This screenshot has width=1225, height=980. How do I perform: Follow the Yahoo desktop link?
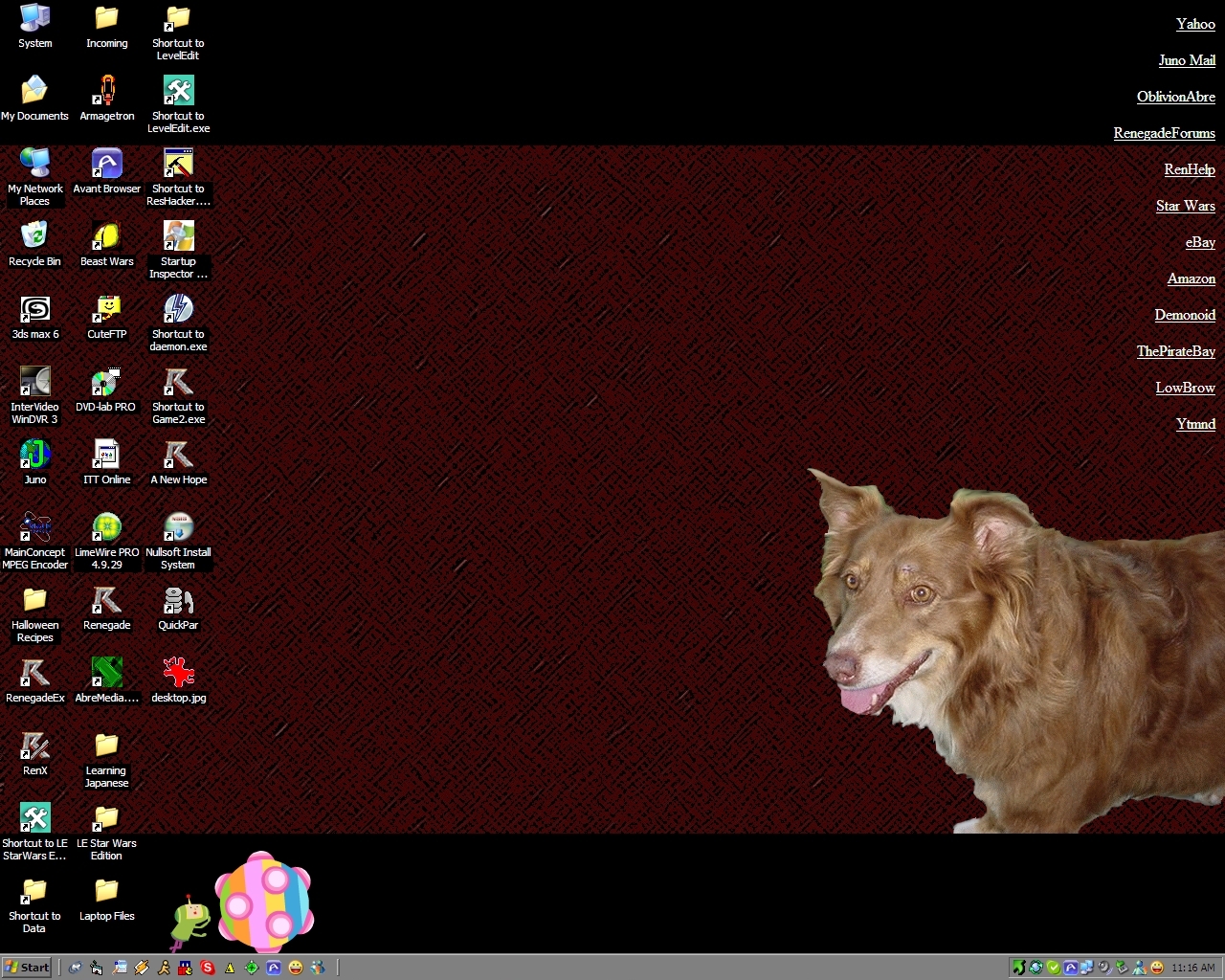(x=1195, y=24)
